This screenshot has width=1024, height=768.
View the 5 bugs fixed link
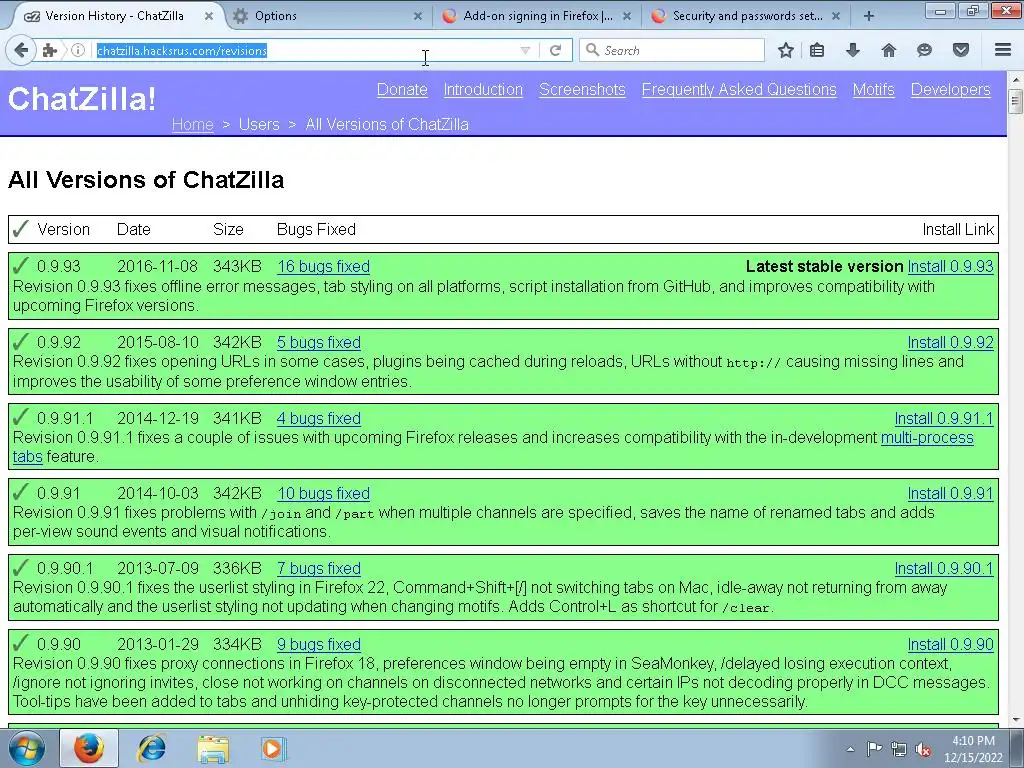pyautogui.click(x=319, y=342)
